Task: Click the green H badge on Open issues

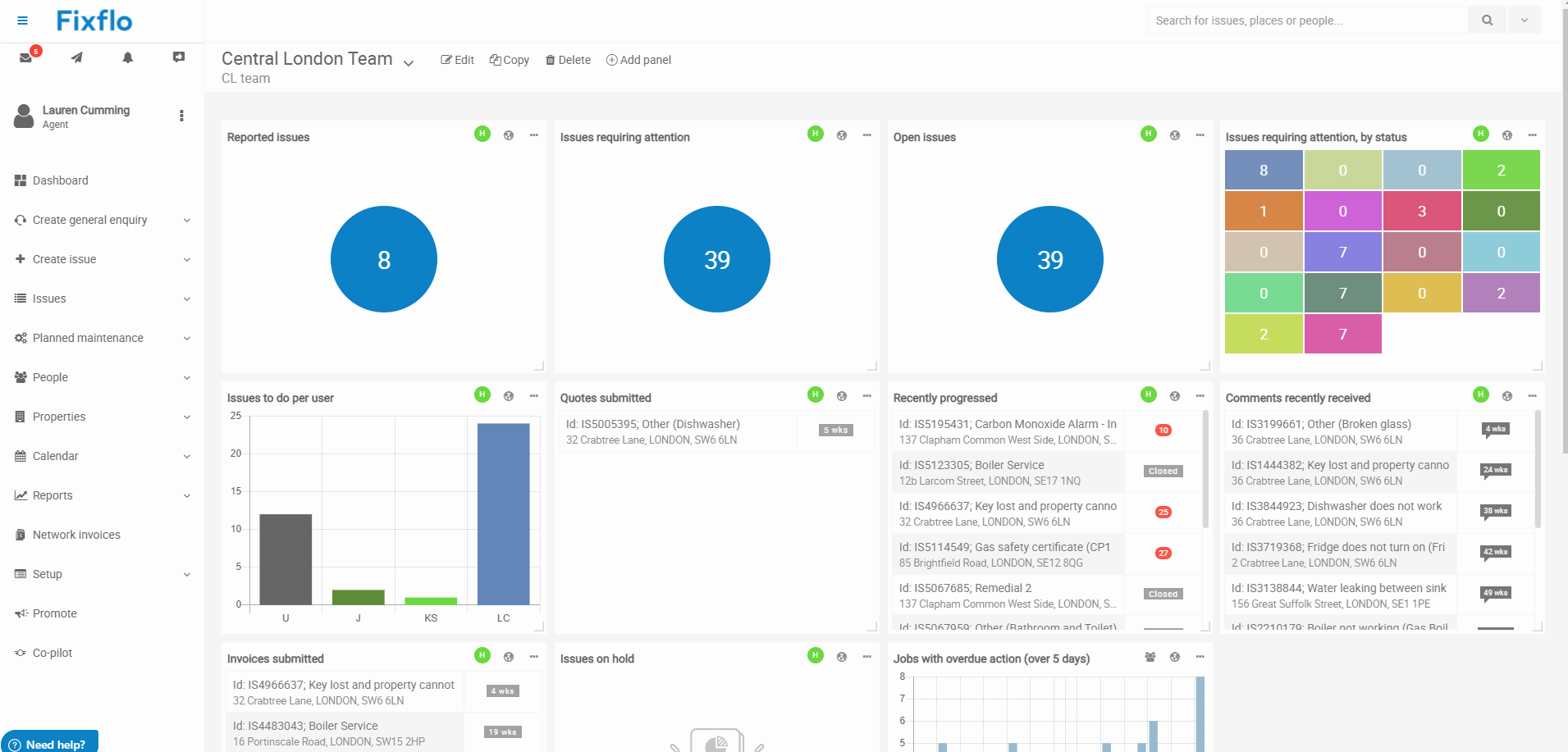Action: click(x=1148, y=134)
